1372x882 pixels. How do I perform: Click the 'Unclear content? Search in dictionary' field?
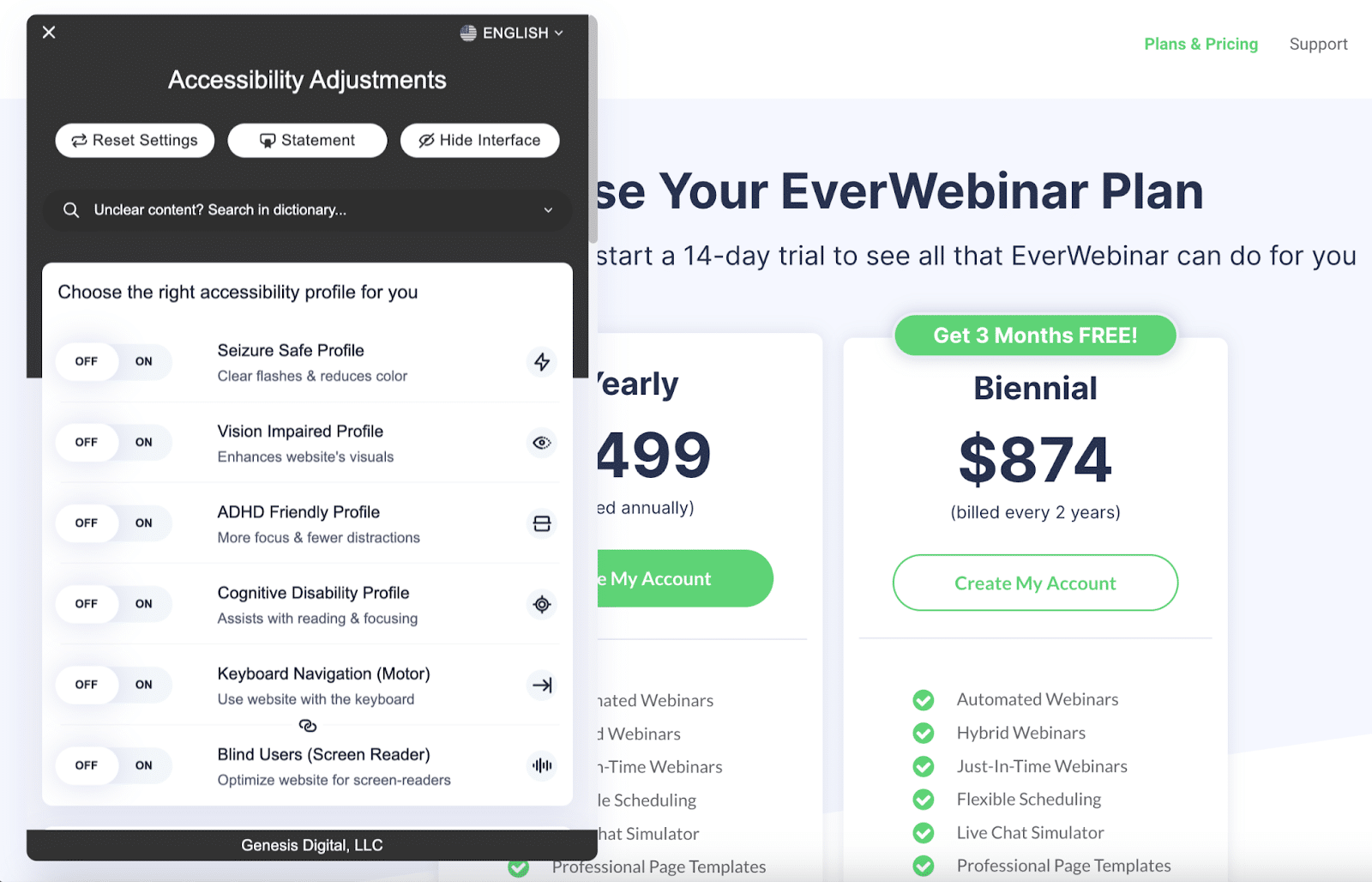(x=307, y=210)
